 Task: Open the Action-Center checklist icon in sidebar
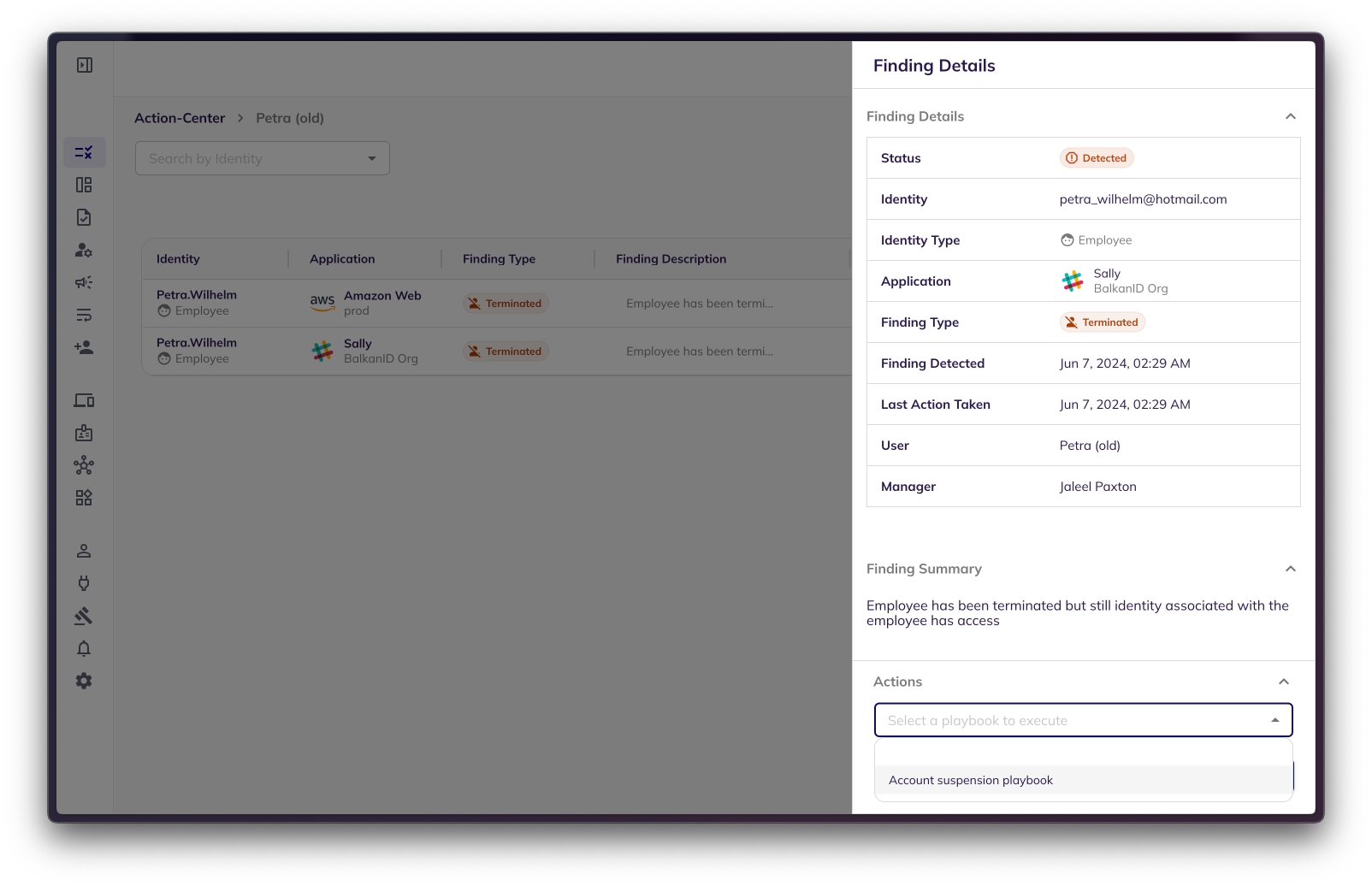click(84, 152)
